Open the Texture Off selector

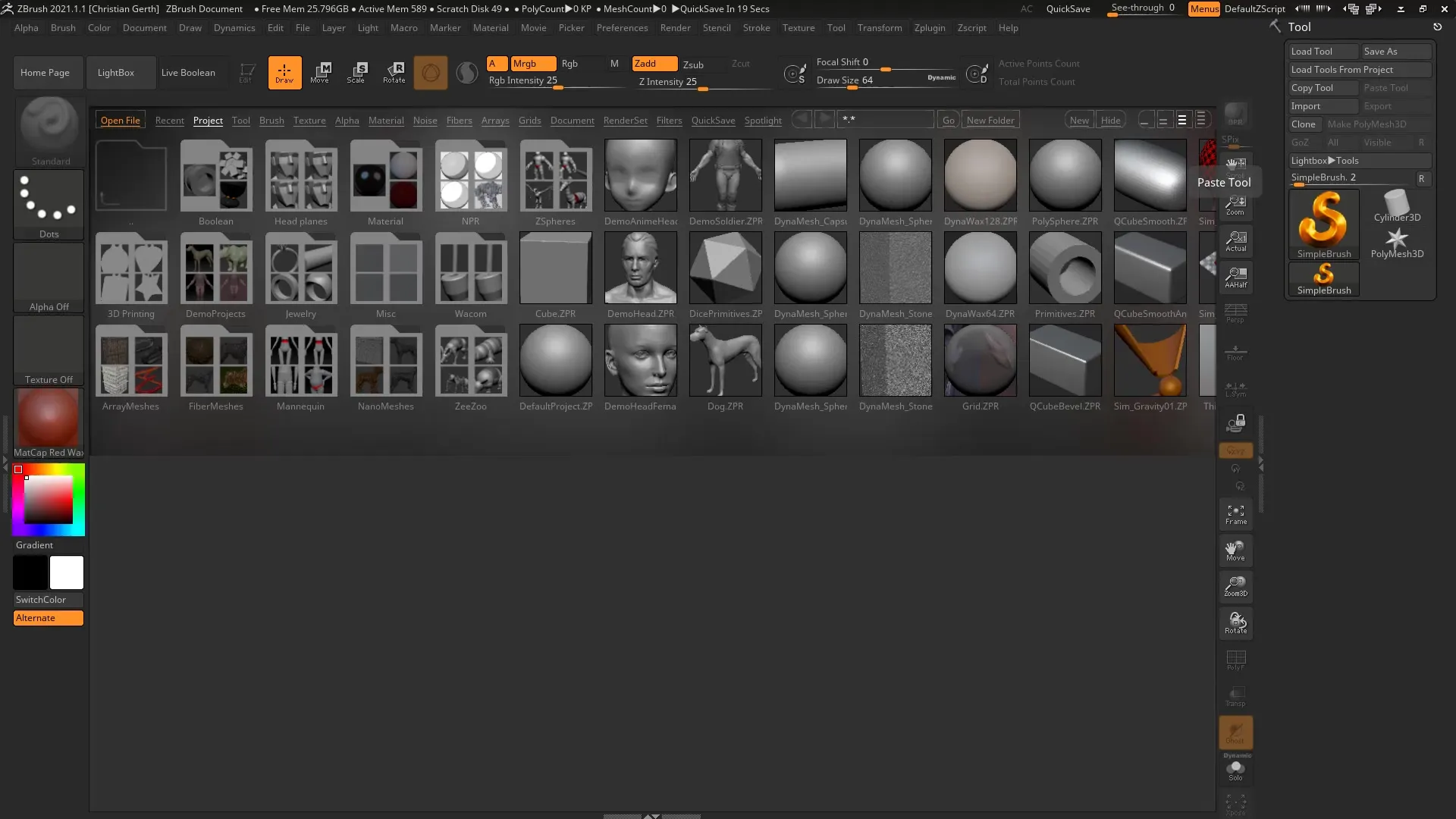[x=49, y=350]
